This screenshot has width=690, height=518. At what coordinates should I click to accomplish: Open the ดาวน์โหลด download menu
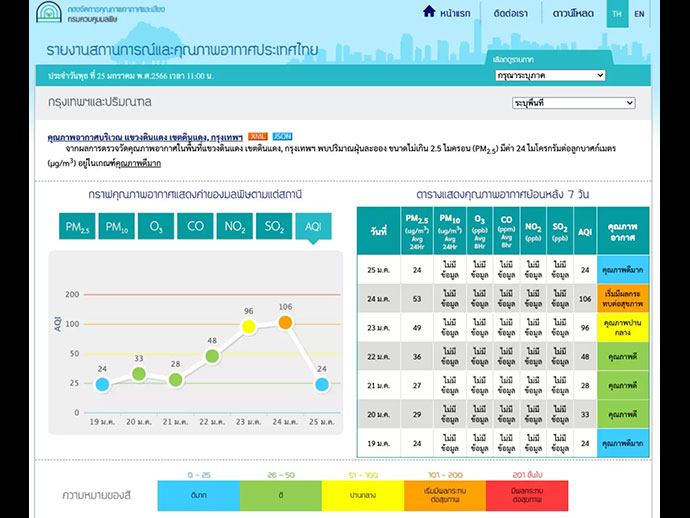(574, 14)
